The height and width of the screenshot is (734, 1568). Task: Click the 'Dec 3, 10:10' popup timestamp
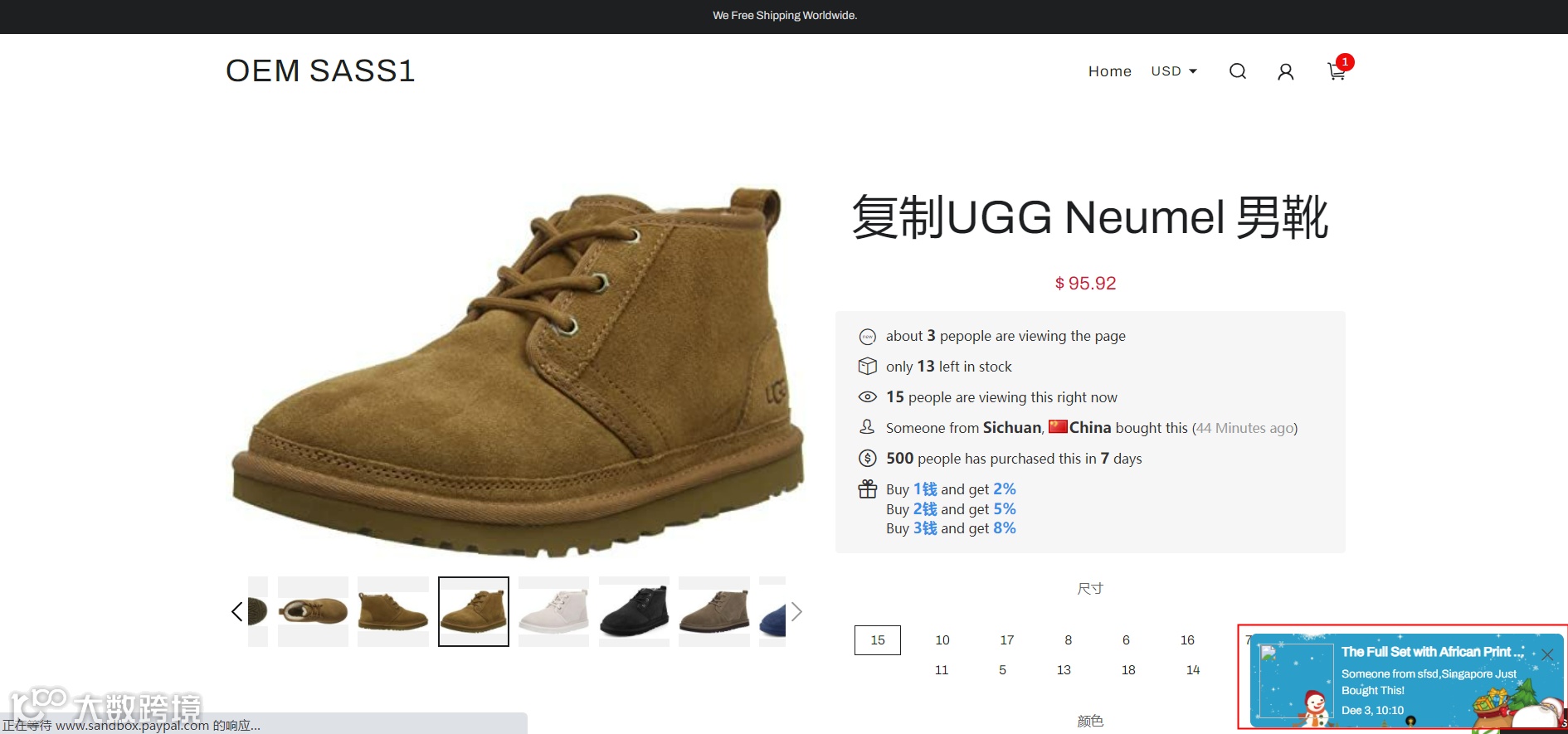(x=1373, y=711)
